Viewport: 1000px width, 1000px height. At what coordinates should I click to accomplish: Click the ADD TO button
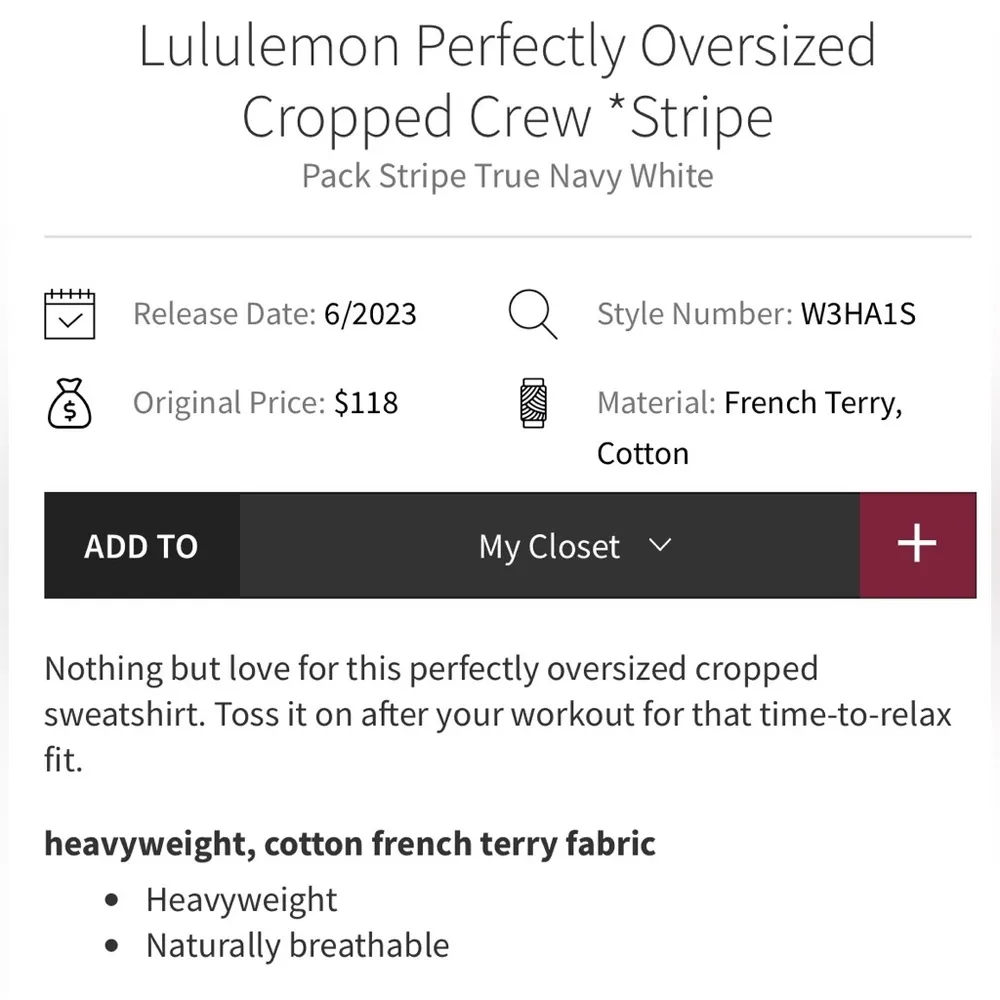point(141,546)
